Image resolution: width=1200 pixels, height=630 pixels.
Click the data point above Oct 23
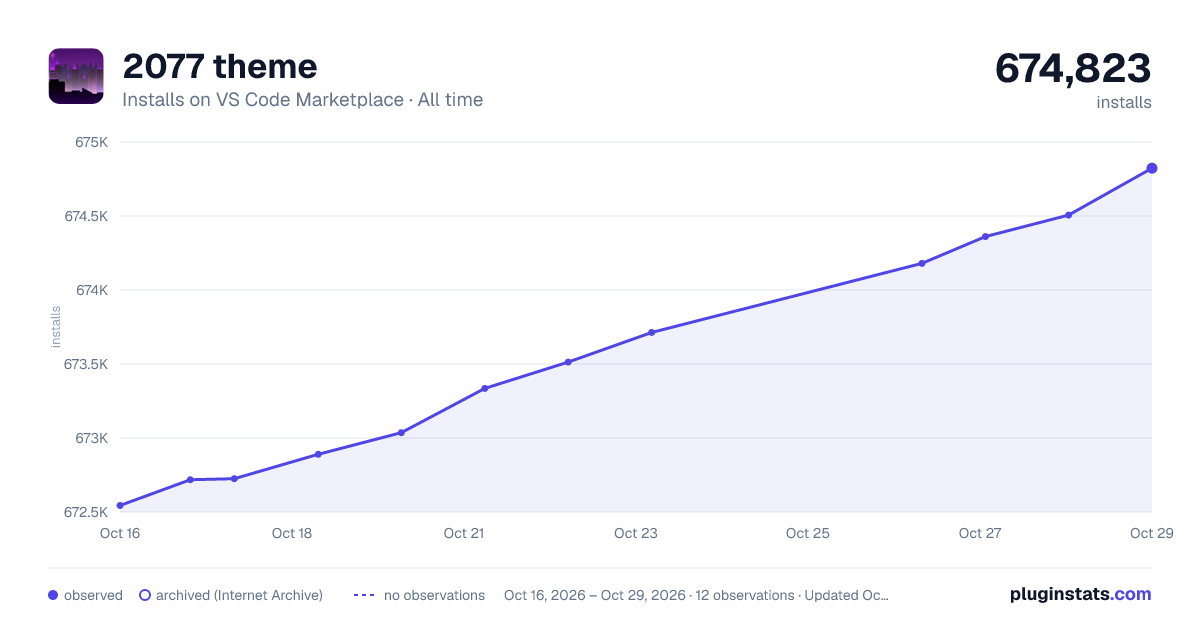pyautogui.click(x=651, y=332)
